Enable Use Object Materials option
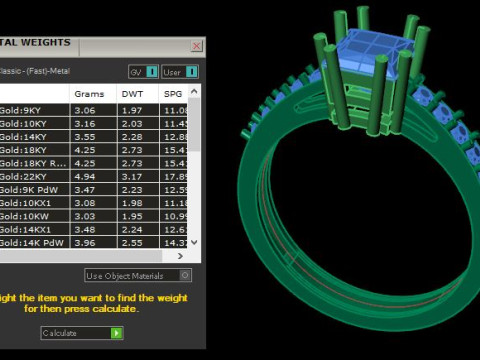Image resolution: width=480 pixels, height=360 pixels. [x=138, y=276]
